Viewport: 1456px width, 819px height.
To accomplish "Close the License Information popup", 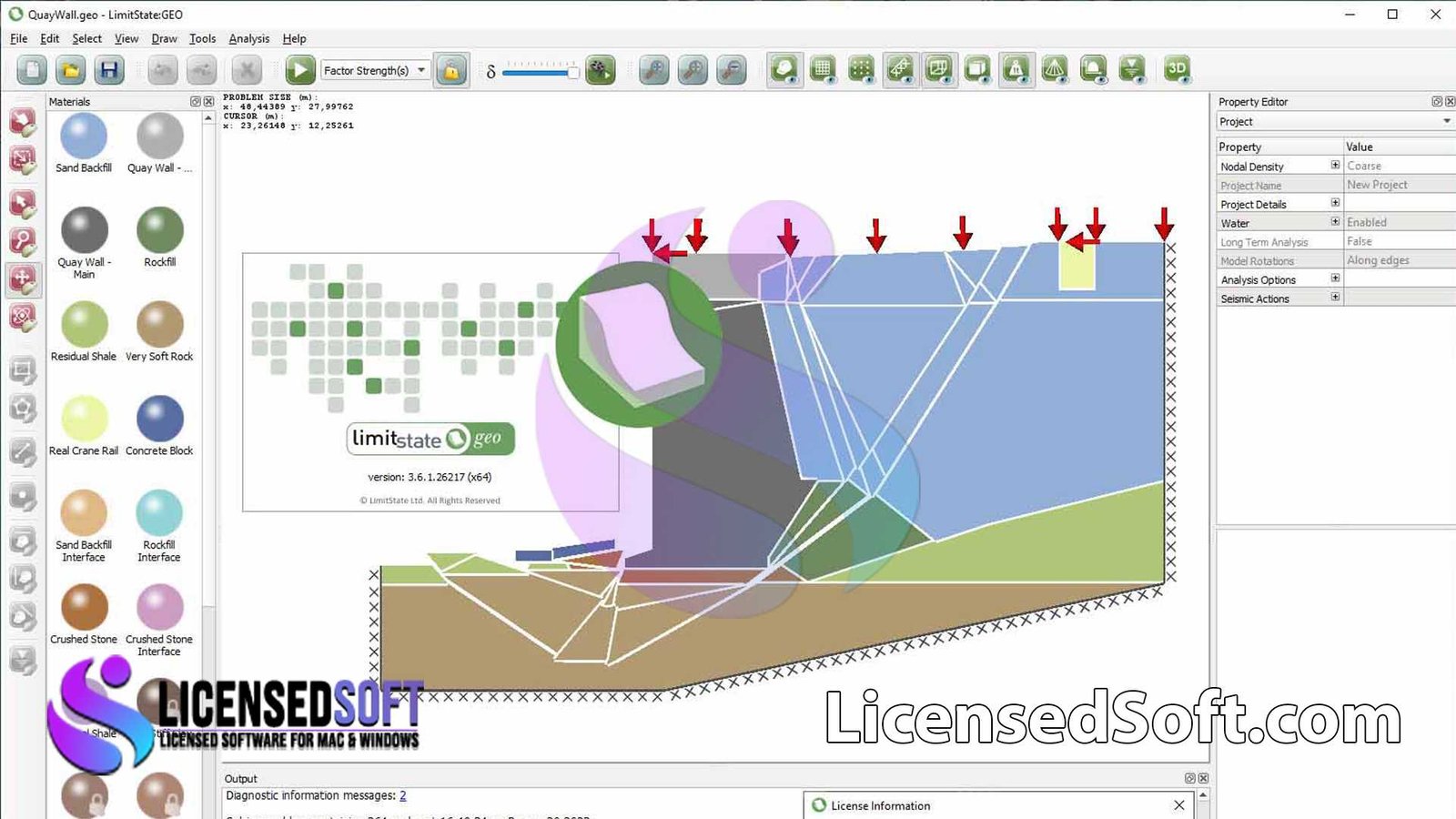I will (1179, 805).
